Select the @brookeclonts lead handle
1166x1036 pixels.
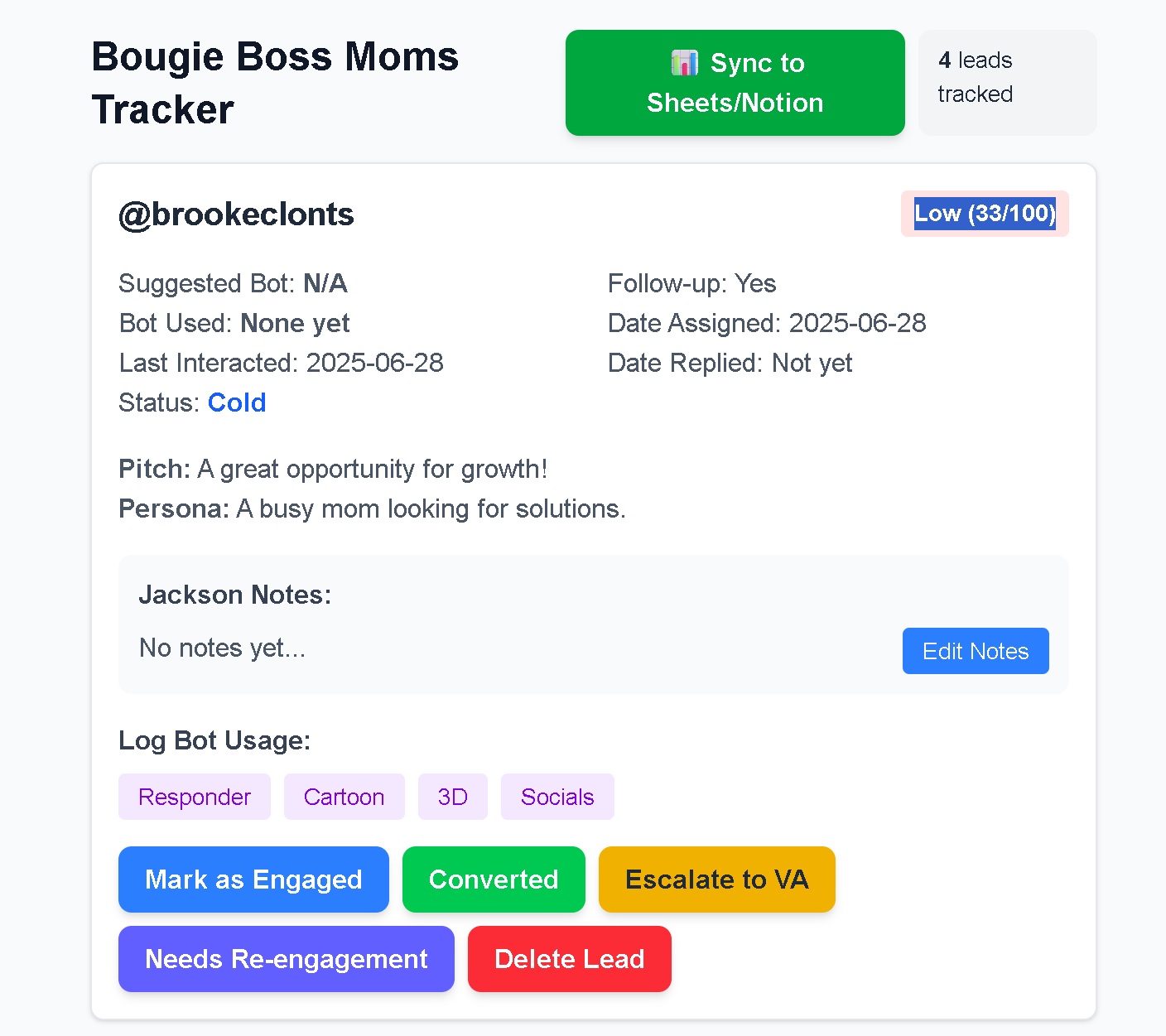tap(236, 214)
